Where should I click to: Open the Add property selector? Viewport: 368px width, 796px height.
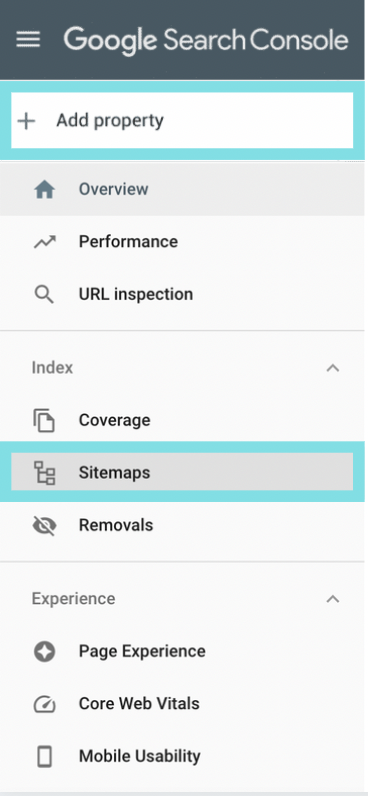[182, 120]
